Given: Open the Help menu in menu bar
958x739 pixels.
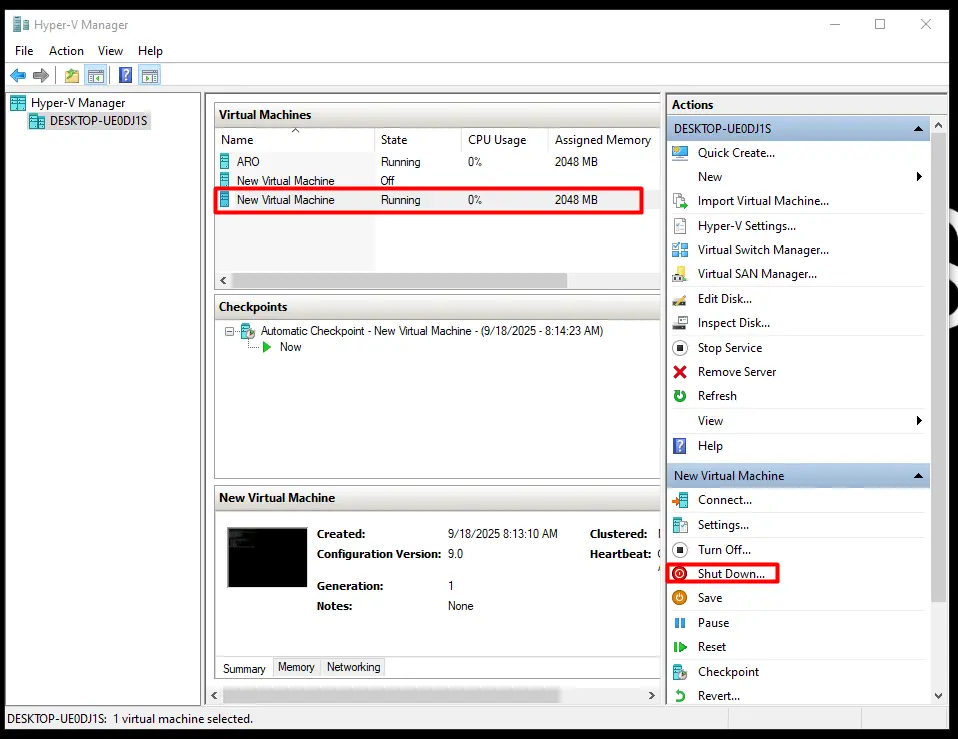Looking at the screenshot, I should [x=150, y=51].
